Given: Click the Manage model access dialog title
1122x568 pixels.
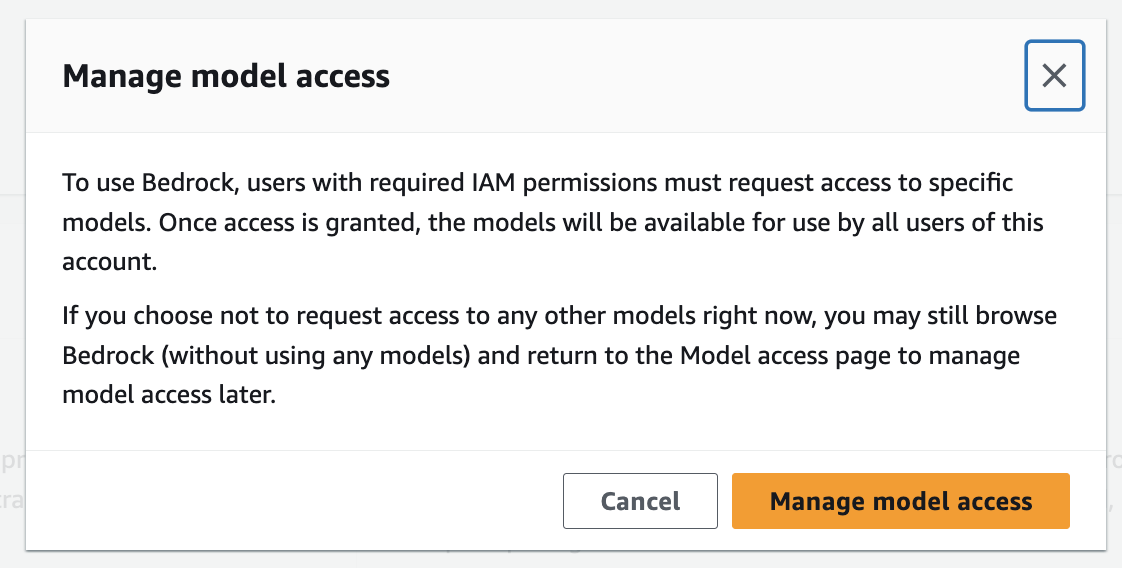Looking at the screenshot, I should 226,76.
